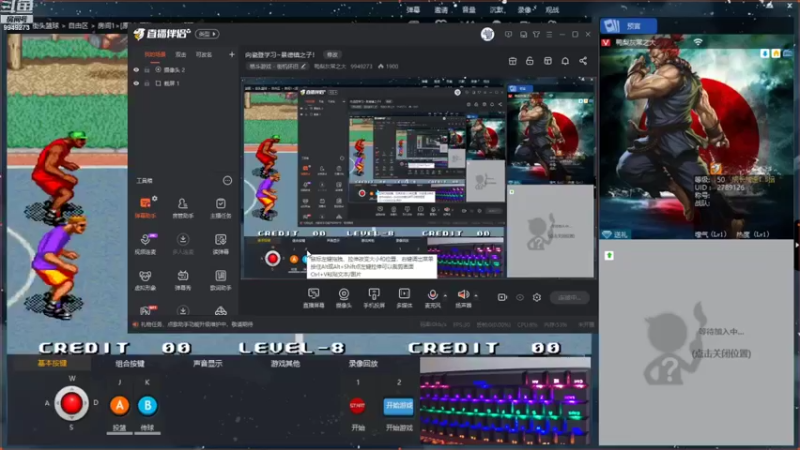The width and height of the screenshot is (800, 450).
Task: Add a 手机投屏 phone mirroring source
Action: pos(374,297)
